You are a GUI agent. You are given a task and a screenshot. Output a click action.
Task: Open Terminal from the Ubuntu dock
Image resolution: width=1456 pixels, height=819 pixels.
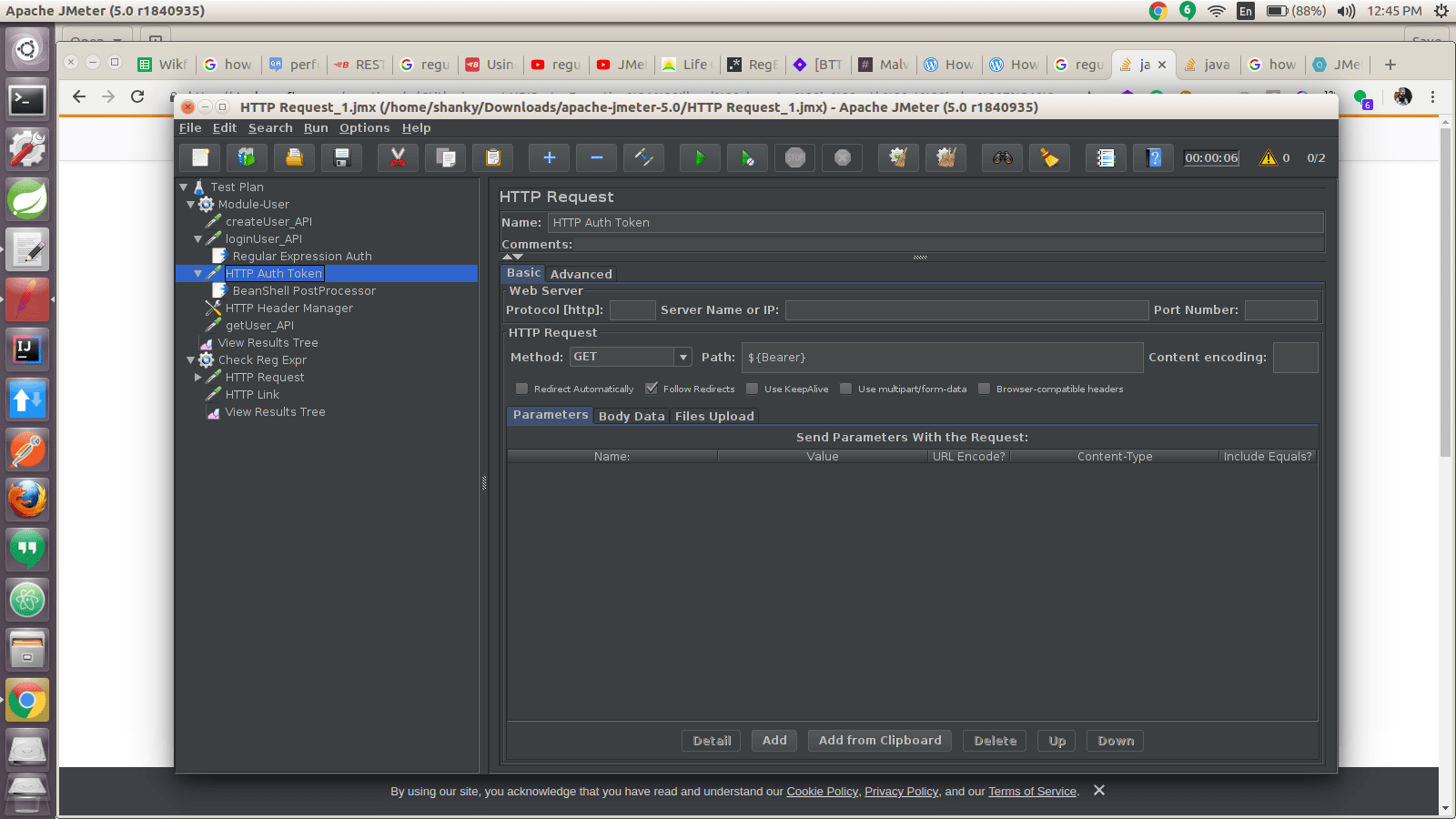pyautogui.click(x=27, y=99)
